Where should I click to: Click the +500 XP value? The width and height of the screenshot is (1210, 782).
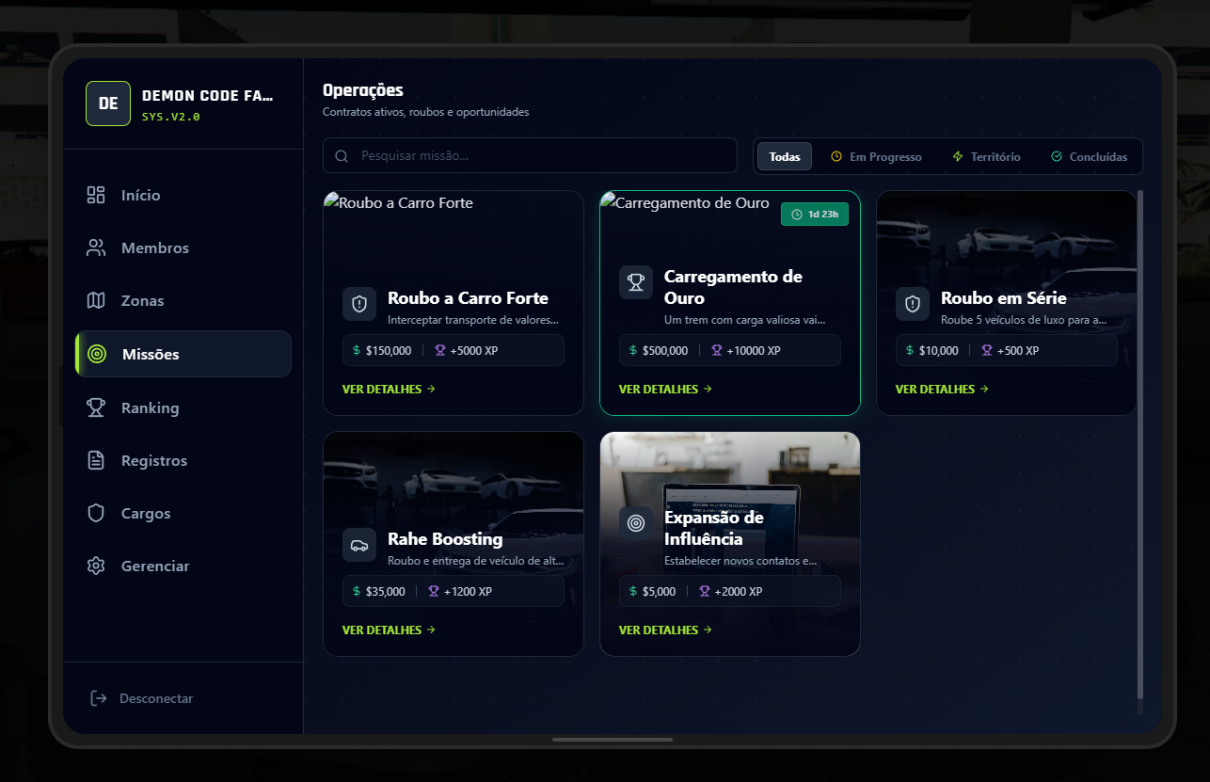click(x=1018, y=351)
